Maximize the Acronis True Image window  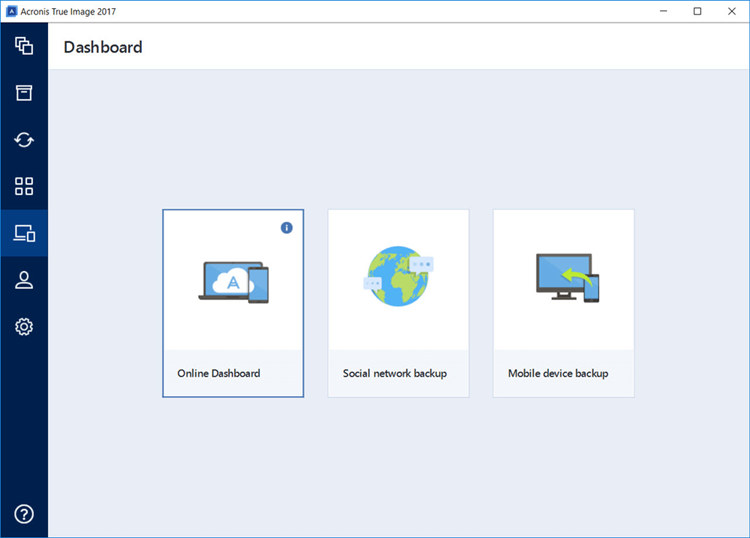tap(697, 11)
